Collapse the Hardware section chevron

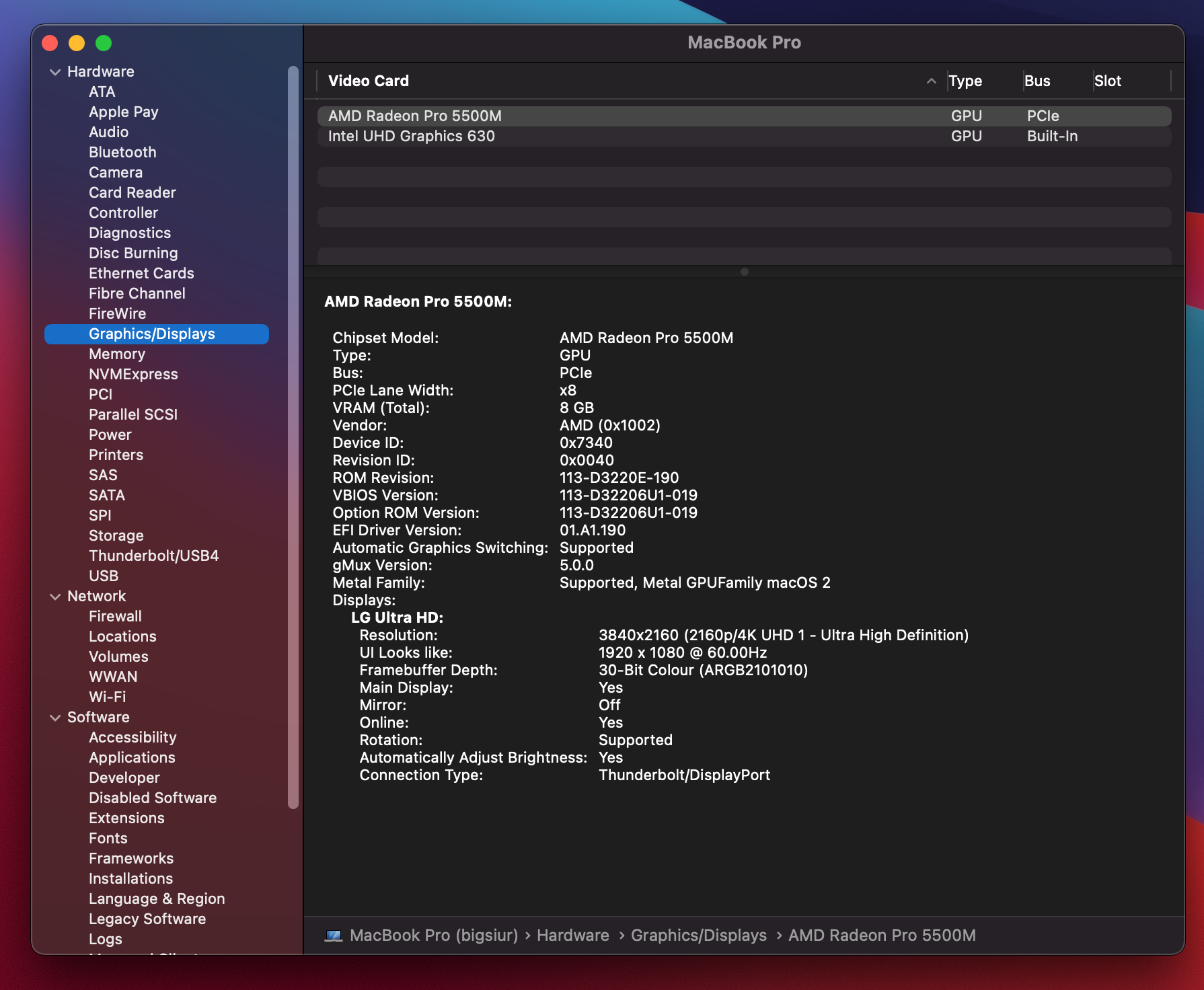click(55, 72)
